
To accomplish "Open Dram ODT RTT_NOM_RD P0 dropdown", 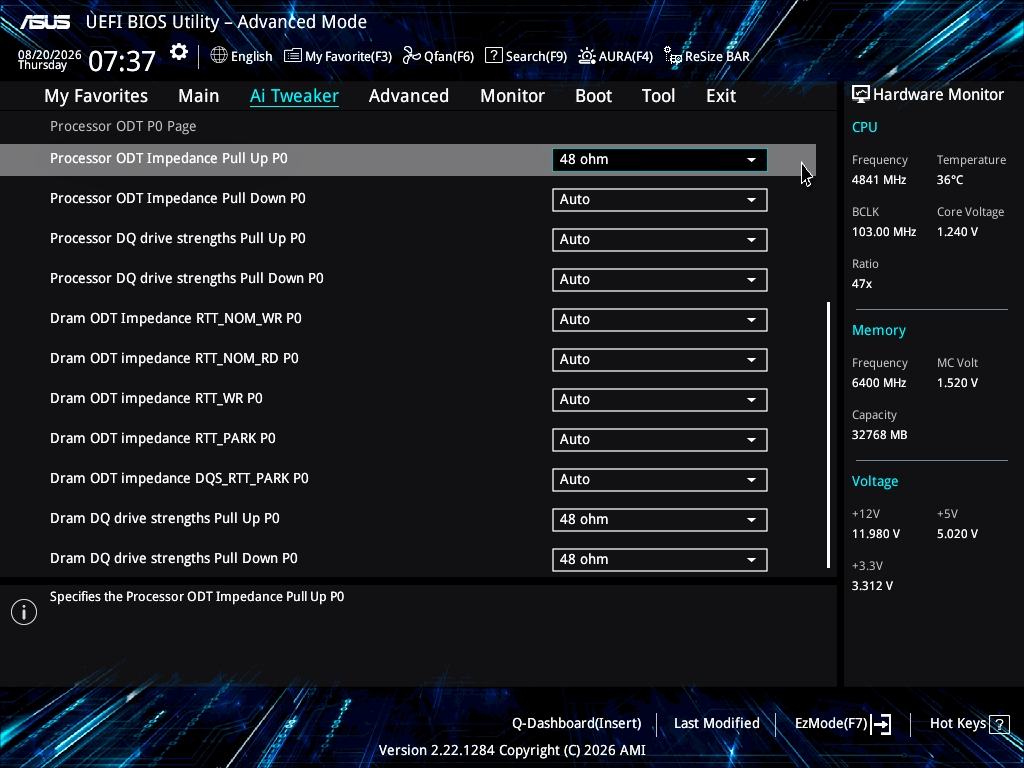I will pyautogui.click(x=660, y=360).
